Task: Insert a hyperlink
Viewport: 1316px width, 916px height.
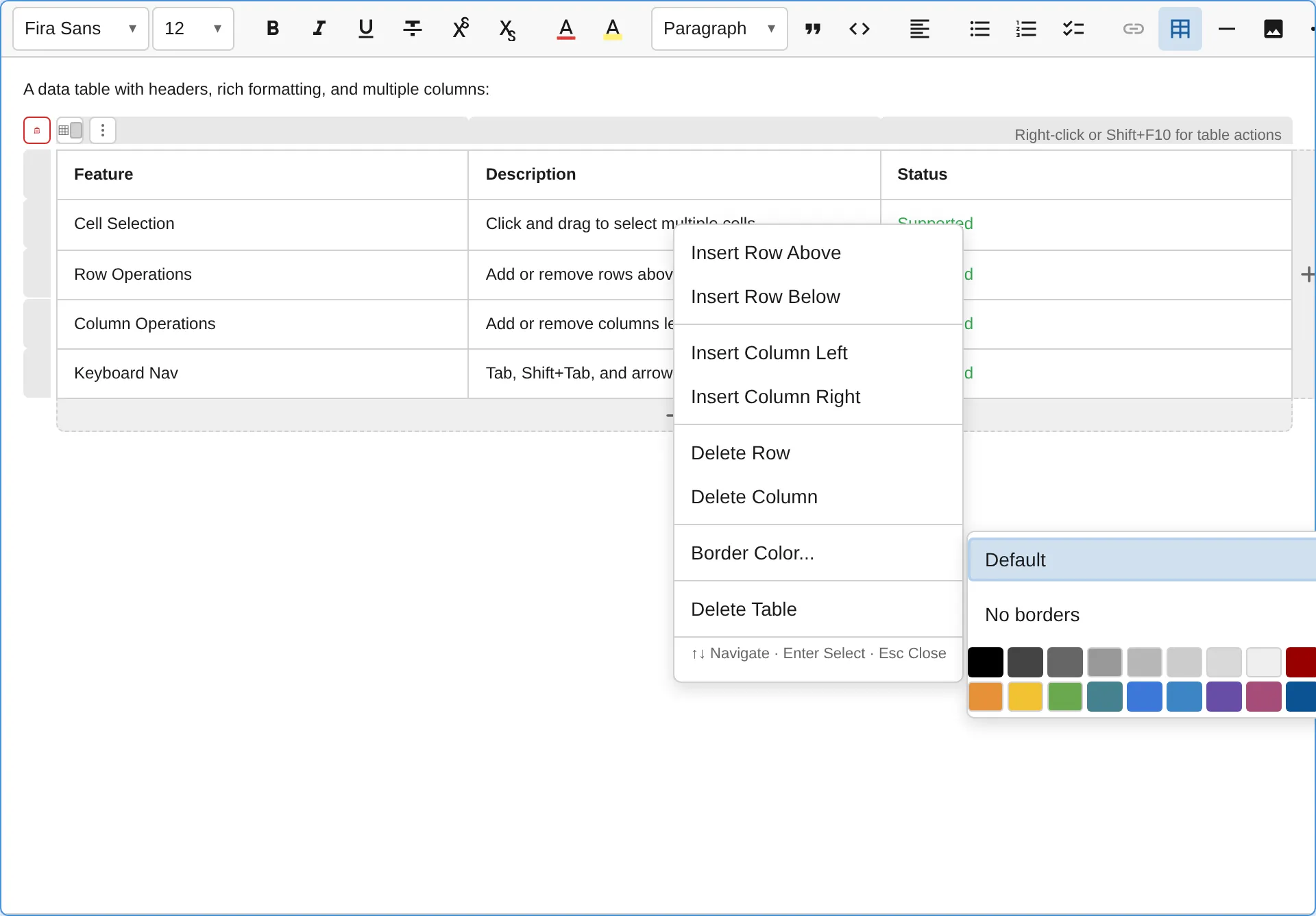Action: coord(1134,29)
